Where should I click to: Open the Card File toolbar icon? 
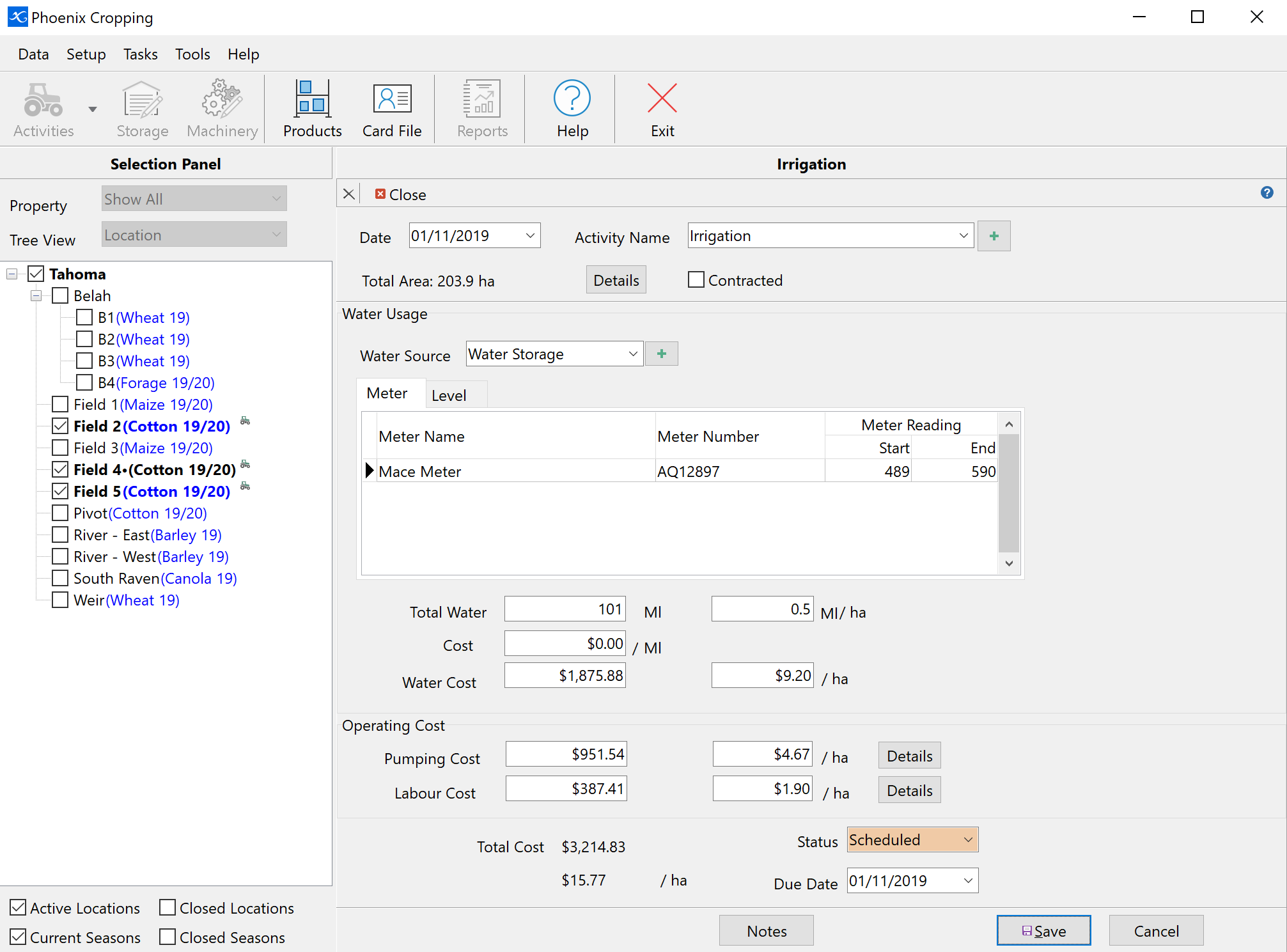[x=392, y=109]
